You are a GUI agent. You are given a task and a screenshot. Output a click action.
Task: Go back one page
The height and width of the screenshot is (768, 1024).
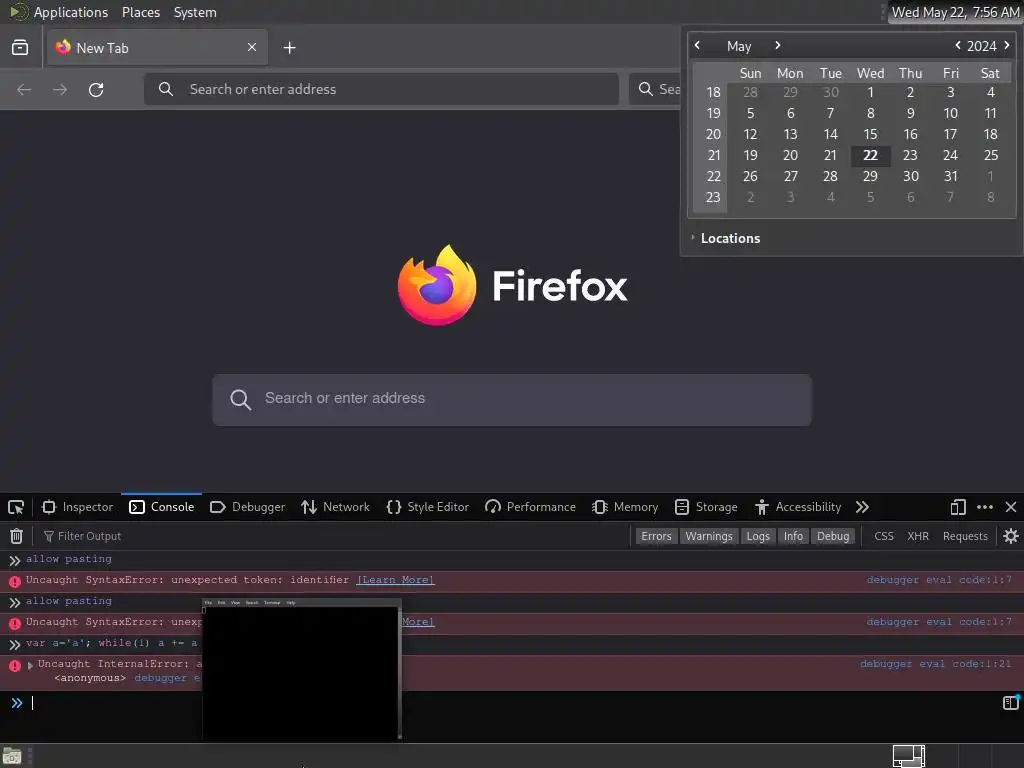coord(24,89)
